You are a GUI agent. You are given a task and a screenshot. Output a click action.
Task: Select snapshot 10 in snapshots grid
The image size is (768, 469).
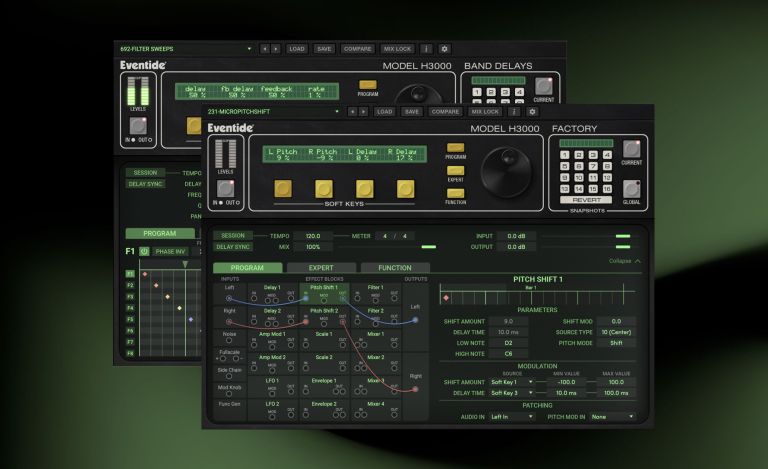coord(579,177)
